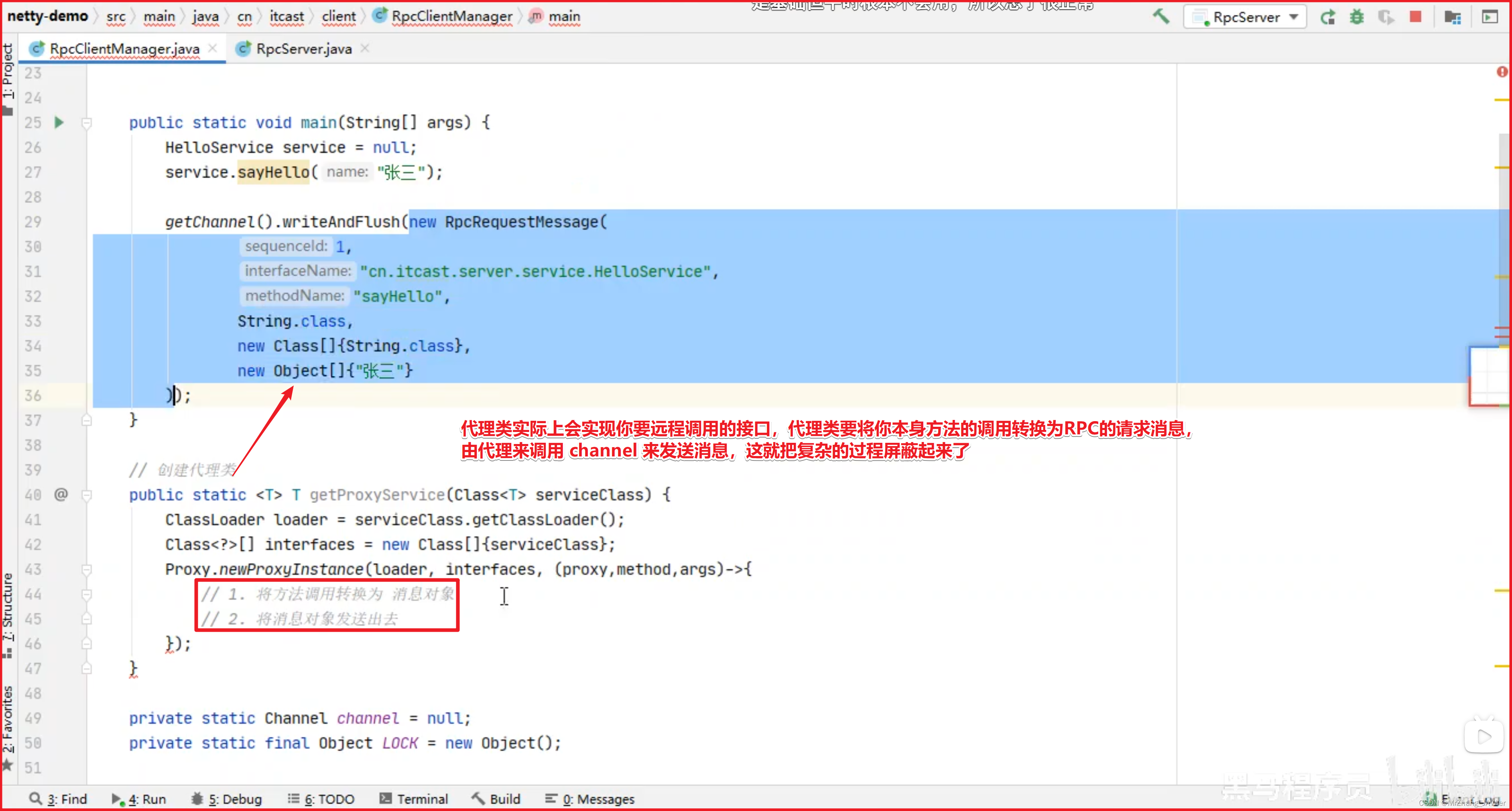Close the RpcClientManager.java tab
This screenshot has width=1512, height=811.
(213, 48)
